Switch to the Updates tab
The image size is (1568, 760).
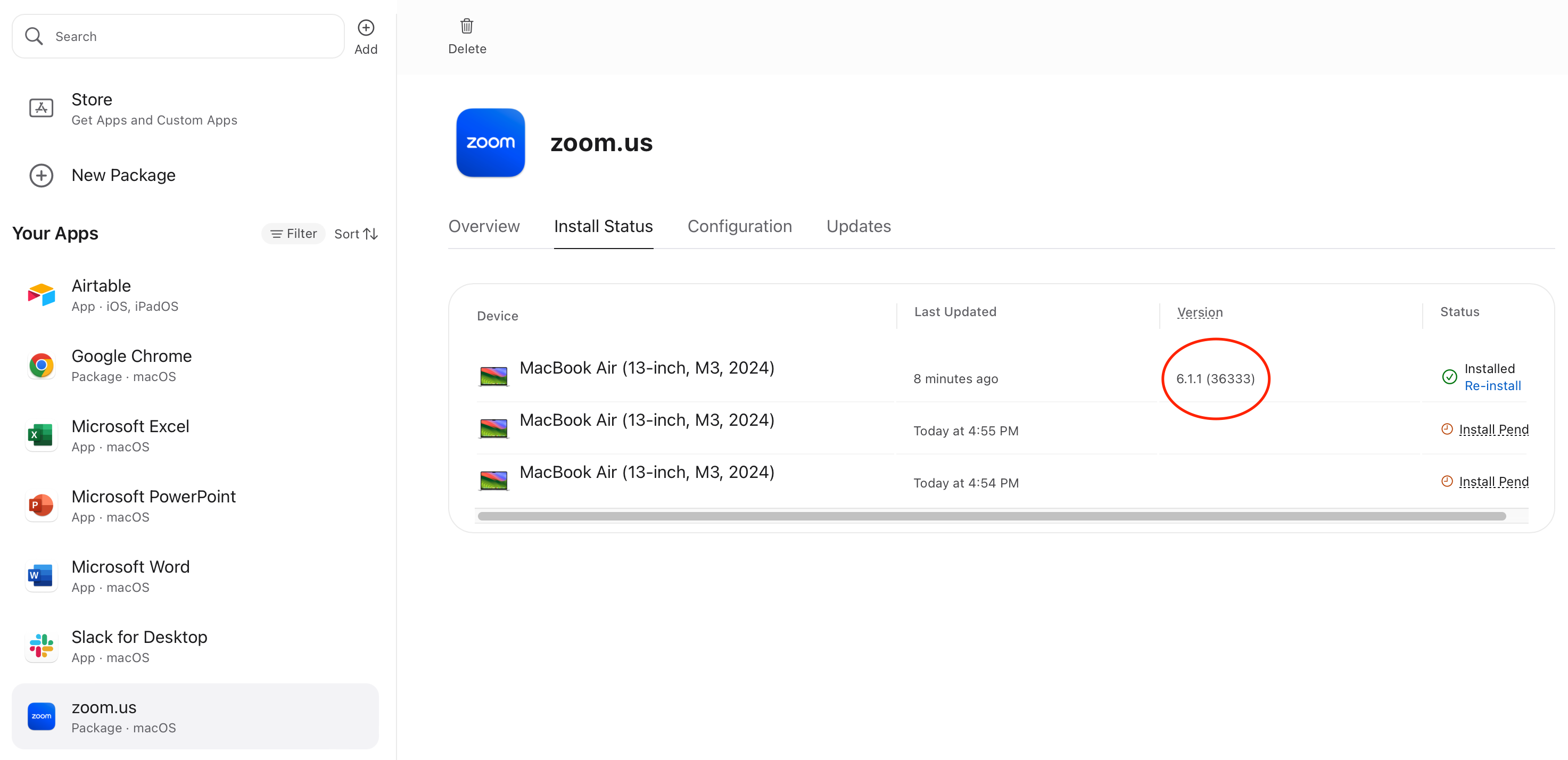[858, 226]
